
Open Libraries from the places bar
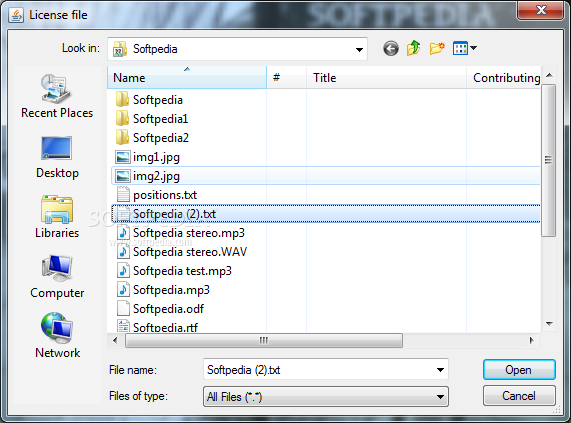coord(57,217)
